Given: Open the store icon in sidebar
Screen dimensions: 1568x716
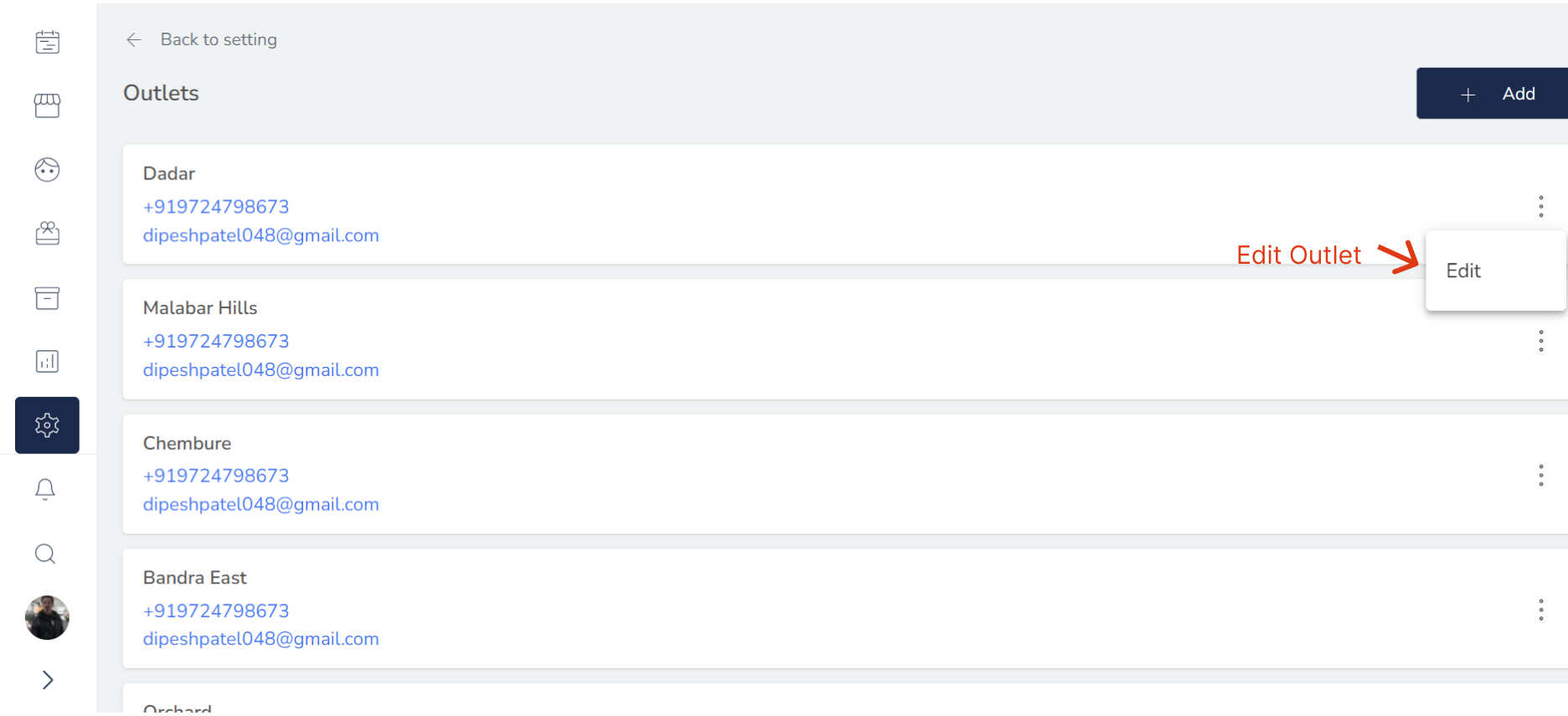Looking at the screenshot, I should [x=48, y=106].
